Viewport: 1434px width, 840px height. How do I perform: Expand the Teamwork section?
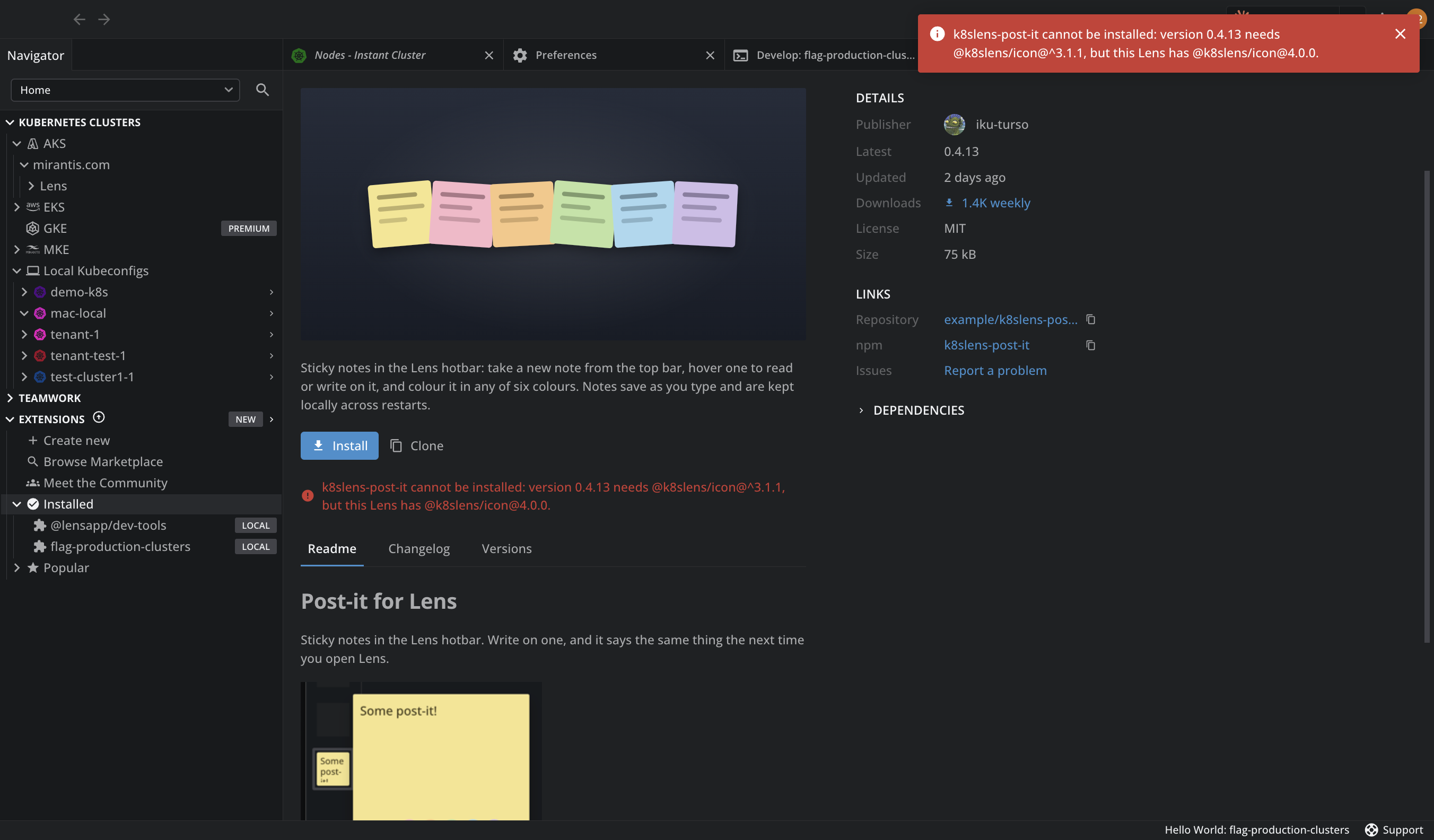click(x=10, y=398)
